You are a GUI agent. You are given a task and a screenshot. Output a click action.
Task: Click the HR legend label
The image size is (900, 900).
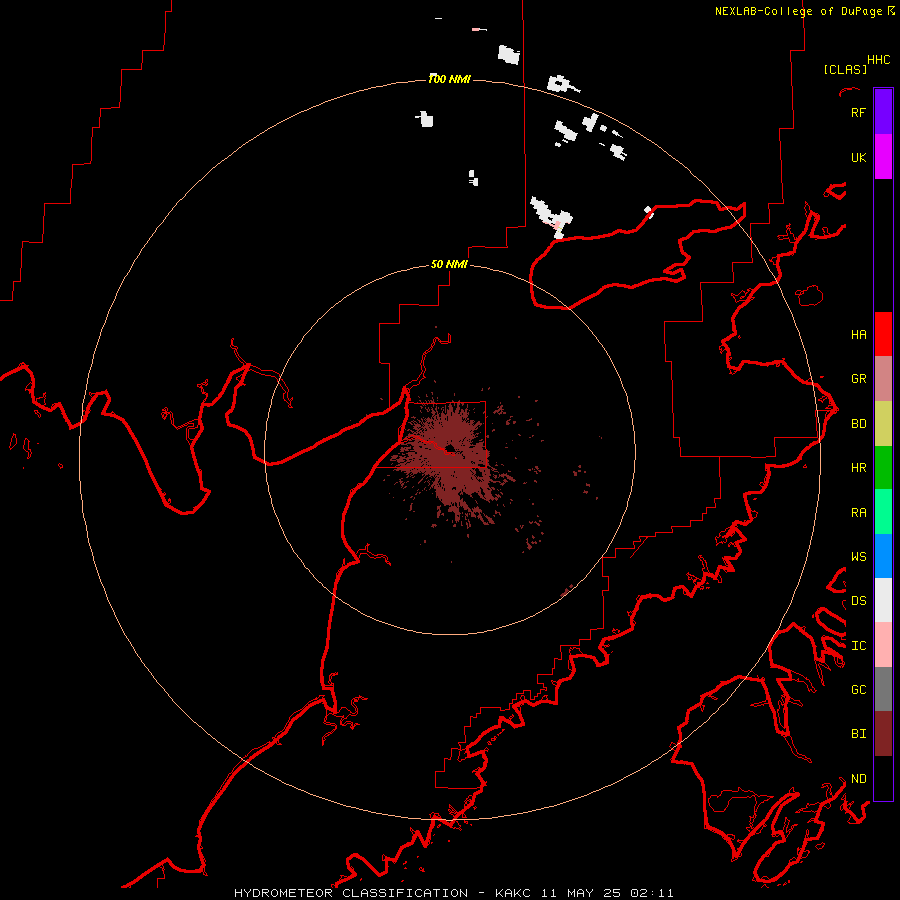pyautogui.click(x=858, y=468)
